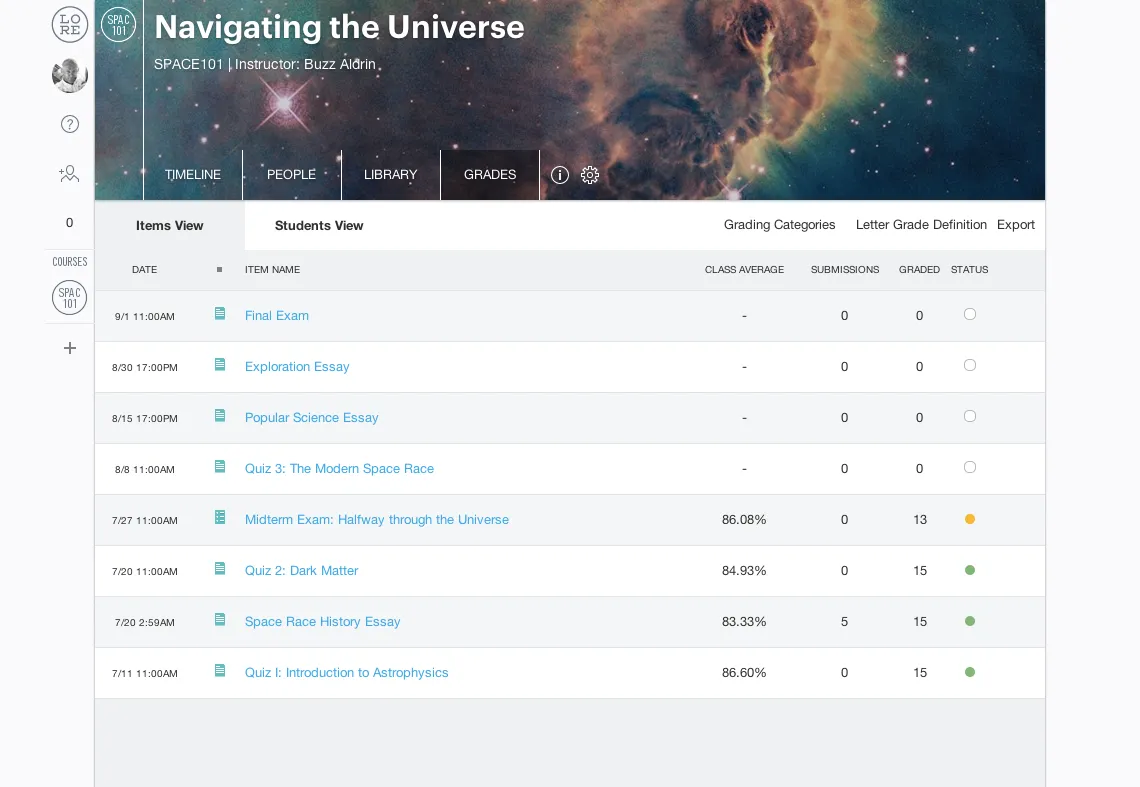The image size is (1140, 787).
Task: Click SPAC 101 badge in course banner
Action: (119, 25)
